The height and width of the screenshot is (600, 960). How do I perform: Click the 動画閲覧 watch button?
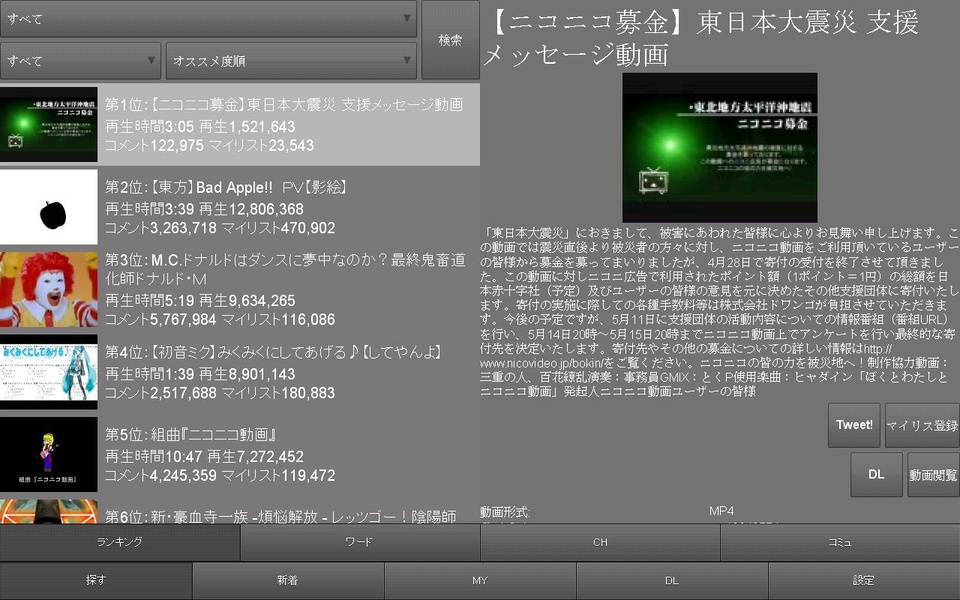point(933,474)
